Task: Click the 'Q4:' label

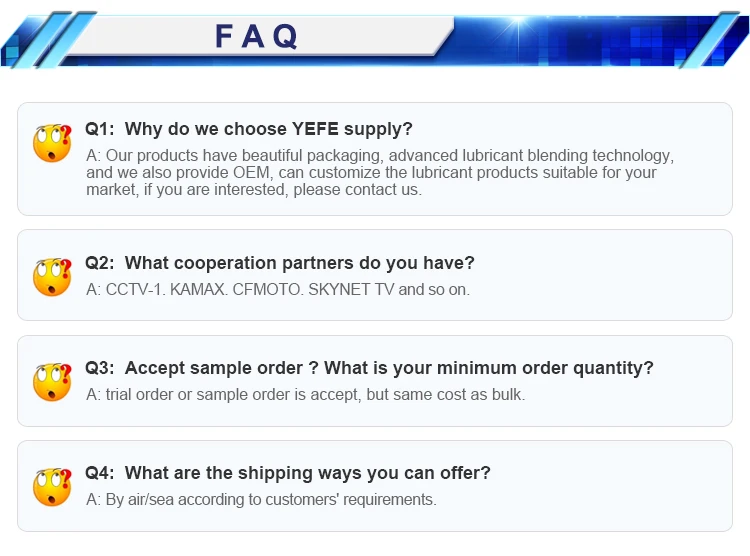Action: point(100,473)
